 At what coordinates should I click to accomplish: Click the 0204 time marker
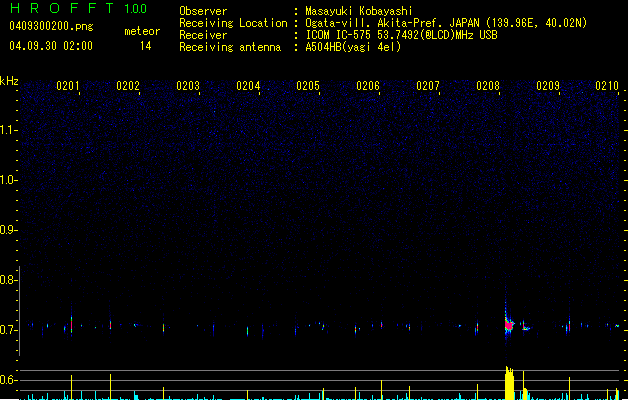coord(248,86)
